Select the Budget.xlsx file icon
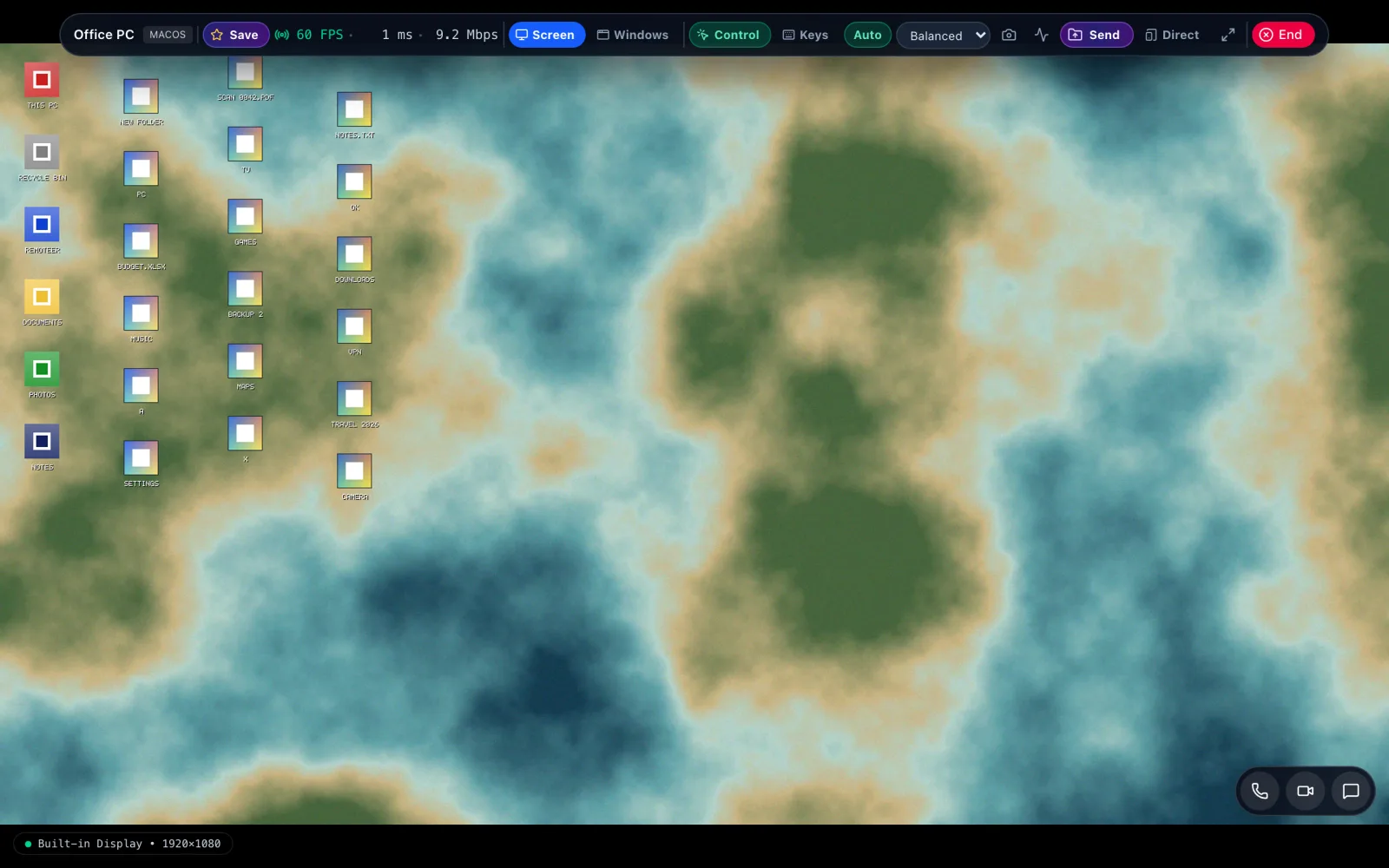This screenshot has height=868, width=1389. [x=141, y=247]
